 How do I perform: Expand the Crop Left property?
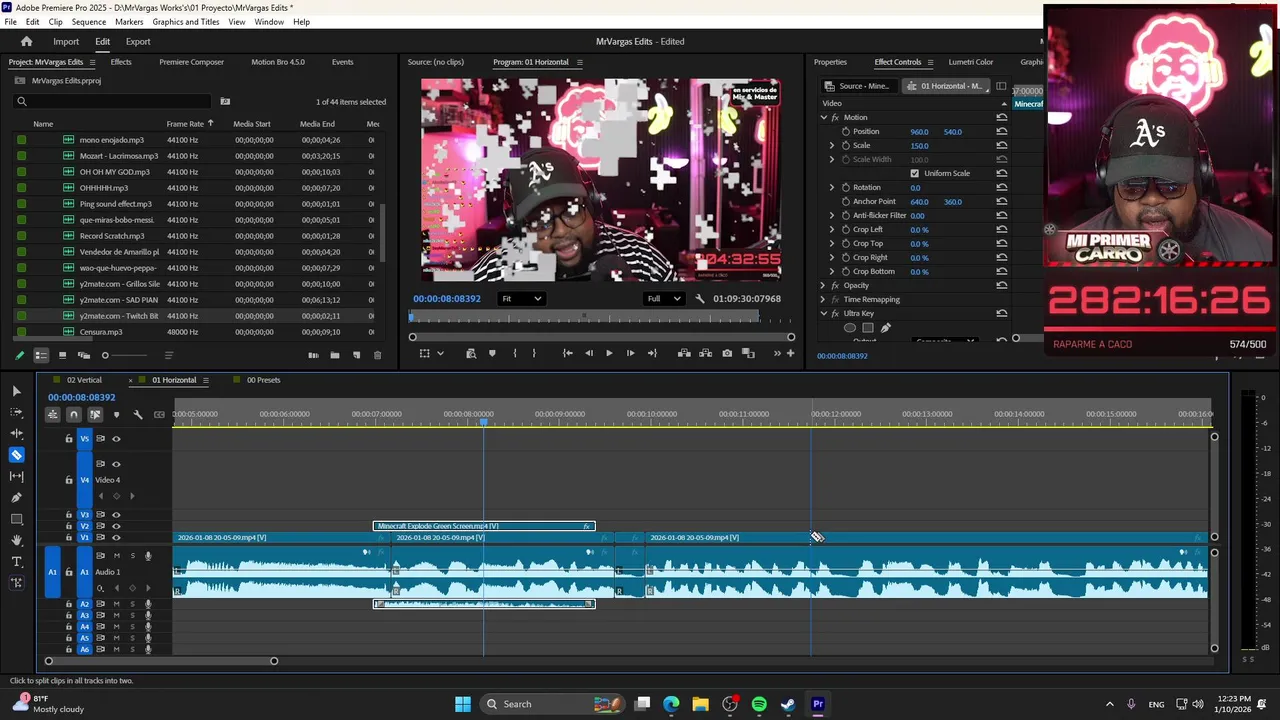[832, 230]
